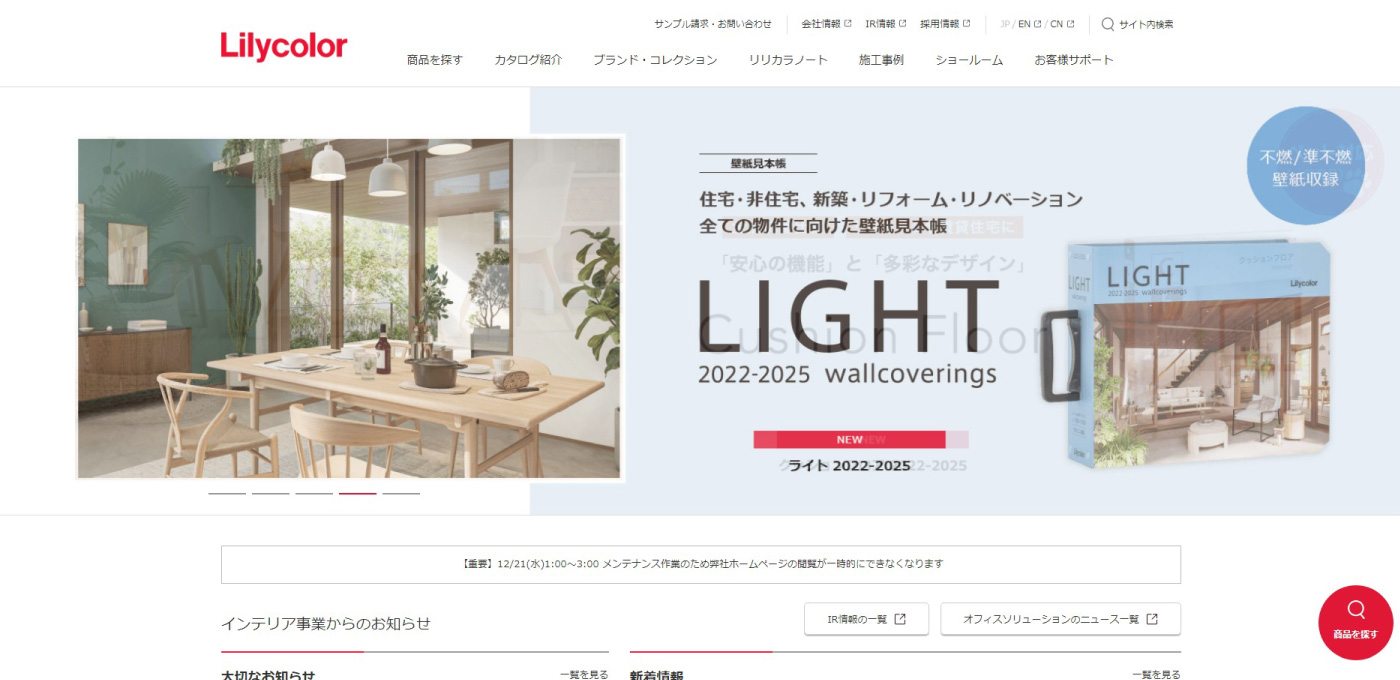Open site search magnifier icon

[1107, 24]
